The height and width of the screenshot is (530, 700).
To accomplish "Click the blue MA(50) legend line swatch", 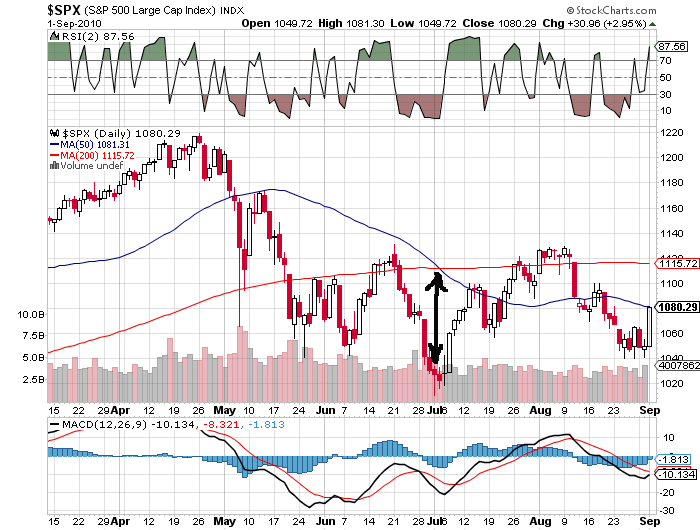I will (x=54, y=145).
